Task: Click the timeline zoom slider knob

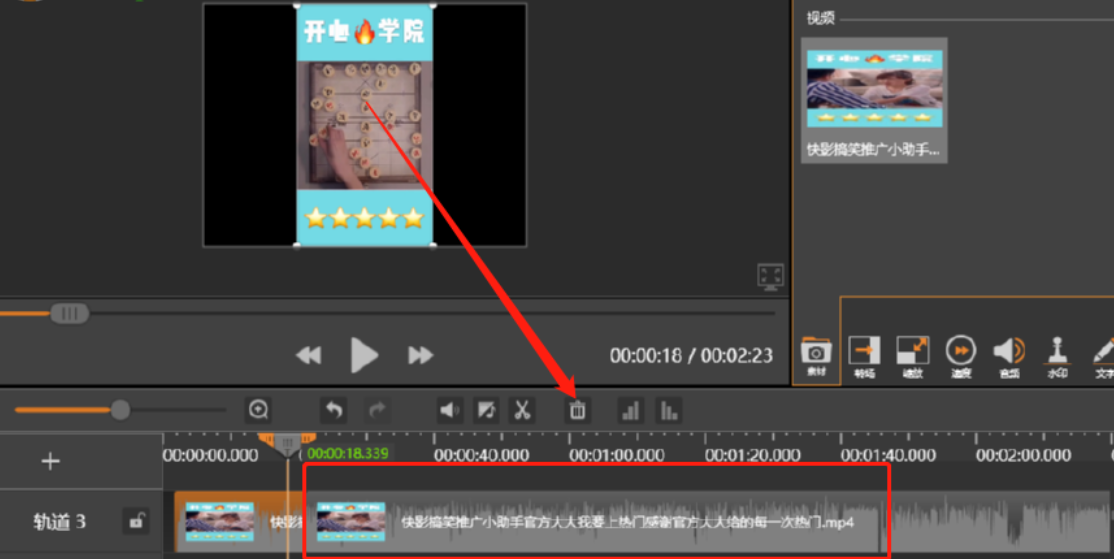Action: point(120,410)
